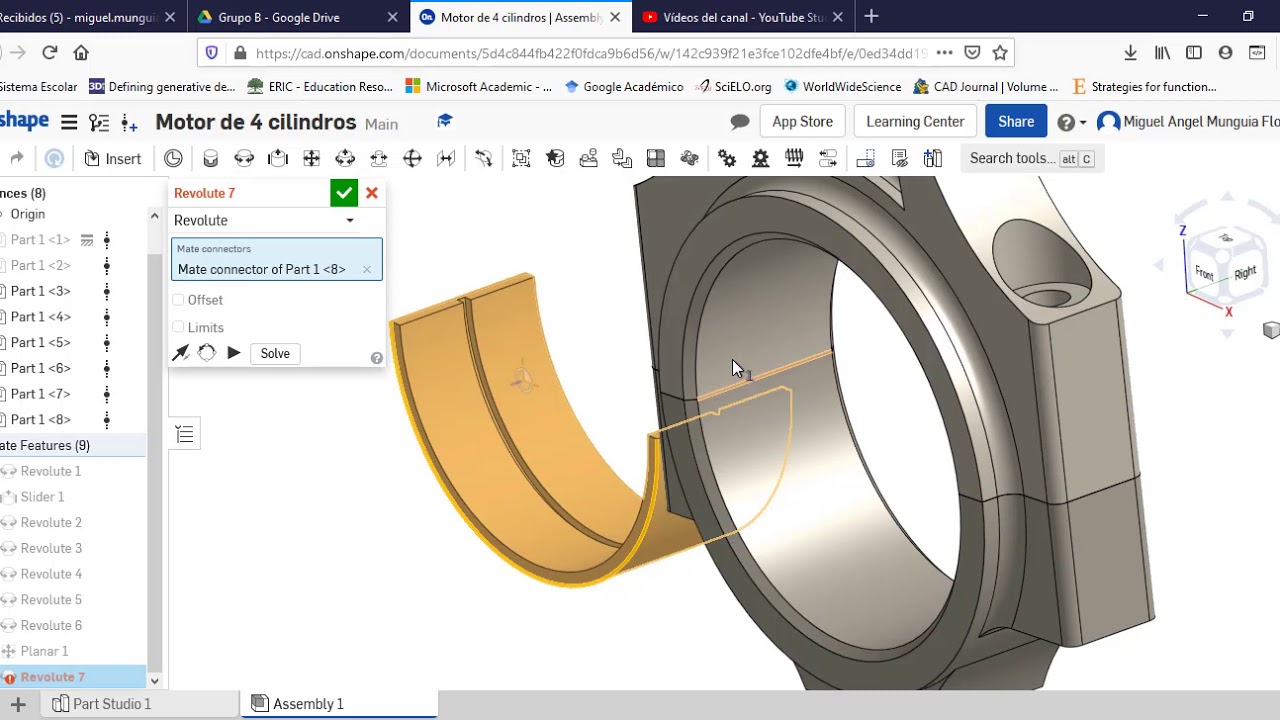Open the Revolute mate type dropdown
This screenshot has width=1280, height=720.
click(265, 220)
